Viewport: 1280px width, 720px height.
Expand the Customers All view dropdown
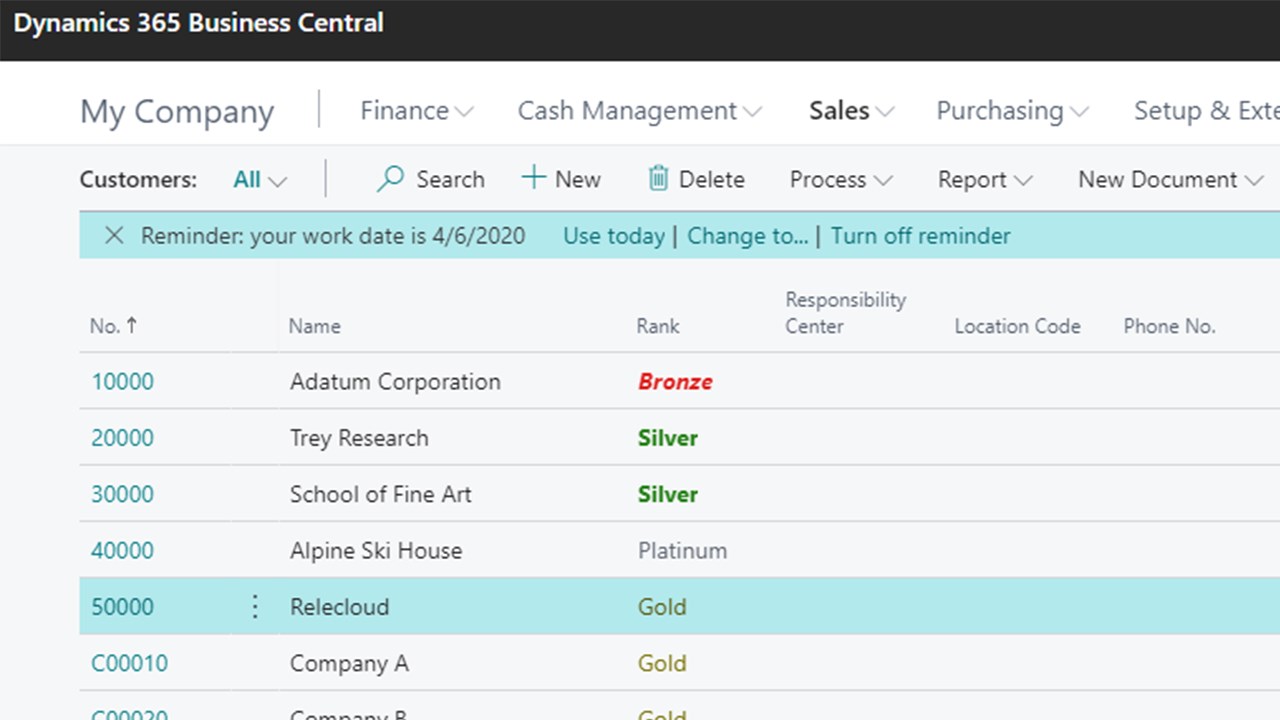pyautogui.click(x=259, y=180)
